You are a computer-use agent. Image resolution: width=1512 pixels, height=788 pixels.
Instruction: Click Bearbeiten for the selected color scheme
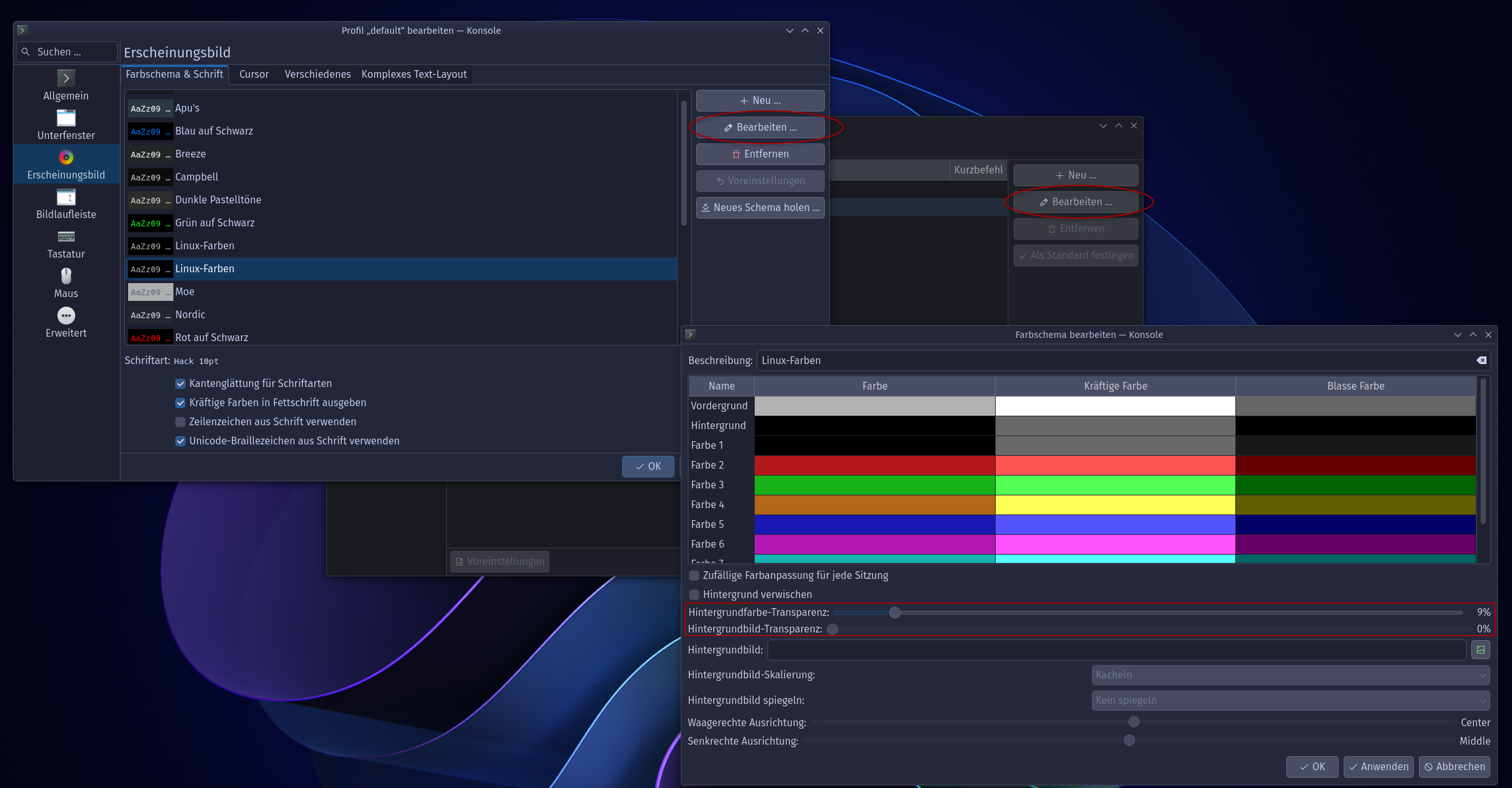(760, 128)
